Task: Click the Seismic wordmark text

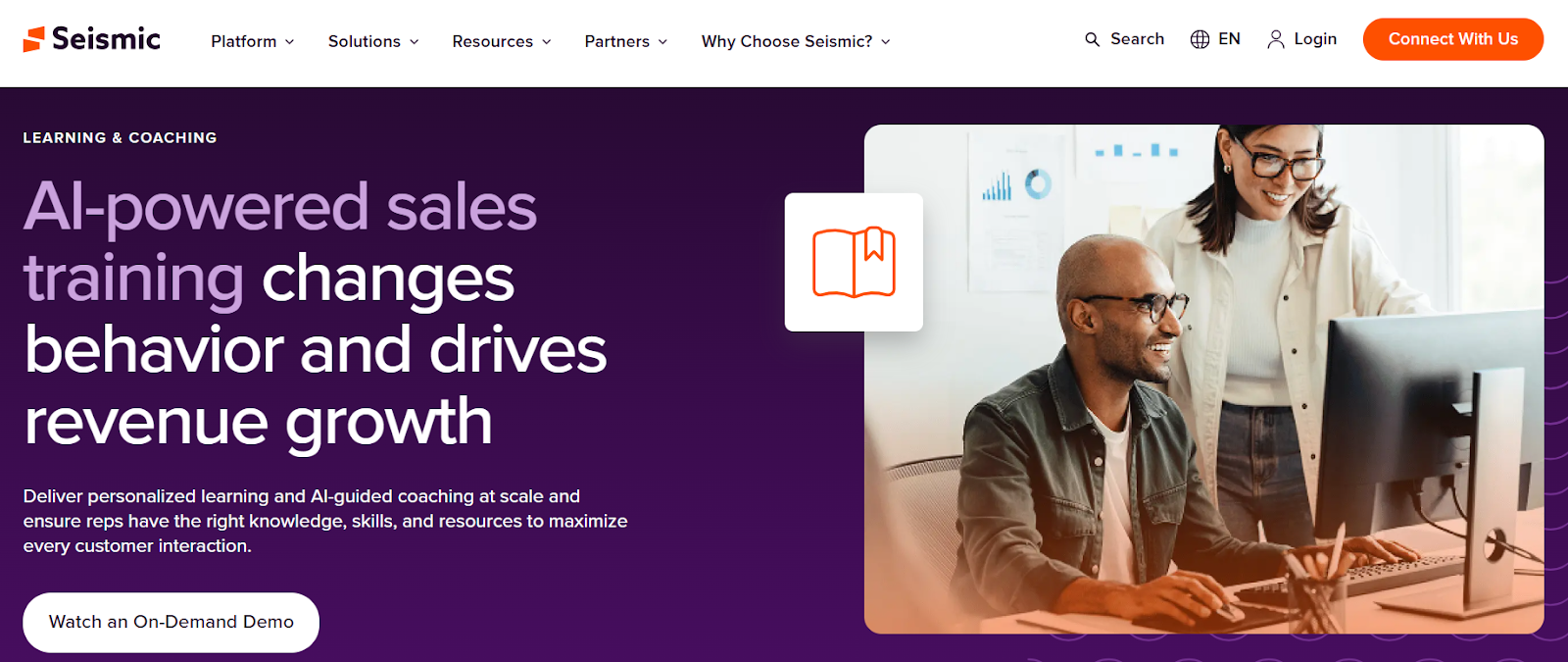Action: click(106, 39)
